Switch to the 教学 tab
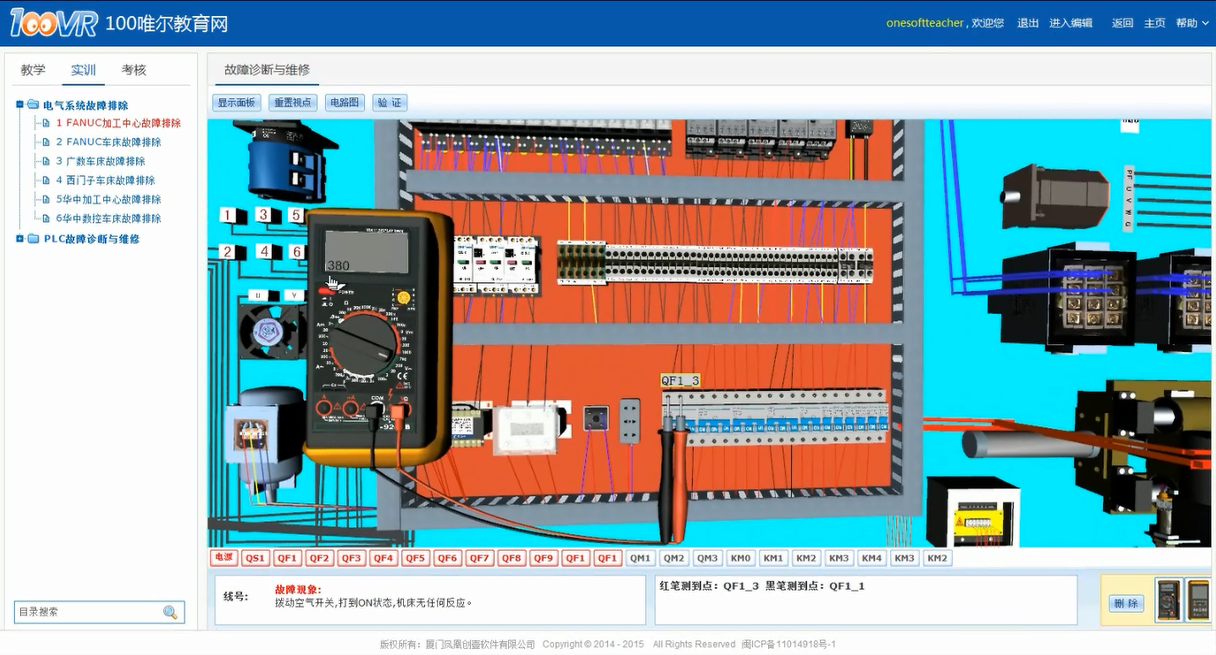 [33, 70]
